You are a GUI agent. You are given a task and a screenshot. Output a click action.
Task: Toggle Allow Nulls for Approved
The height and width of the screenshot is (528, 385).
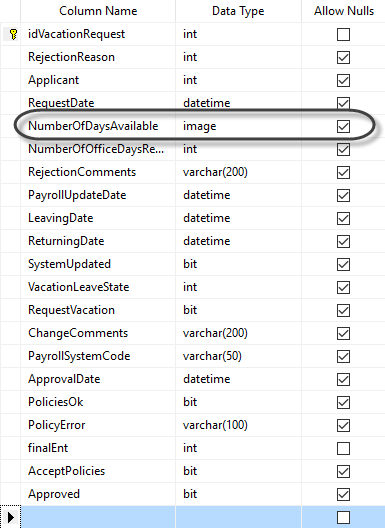tap(343, 494)
